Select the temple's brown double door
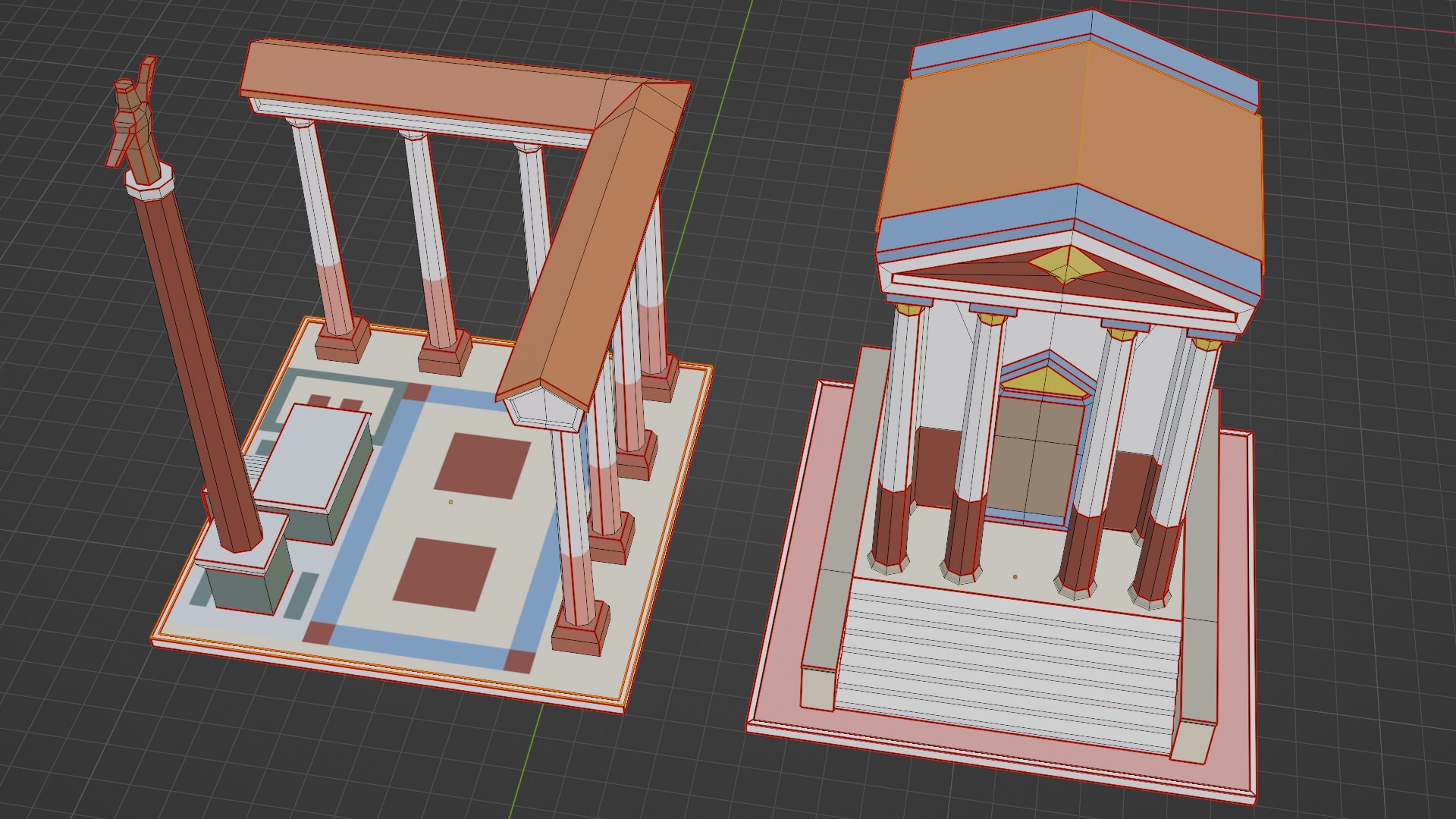 [x=1036, y=456]
